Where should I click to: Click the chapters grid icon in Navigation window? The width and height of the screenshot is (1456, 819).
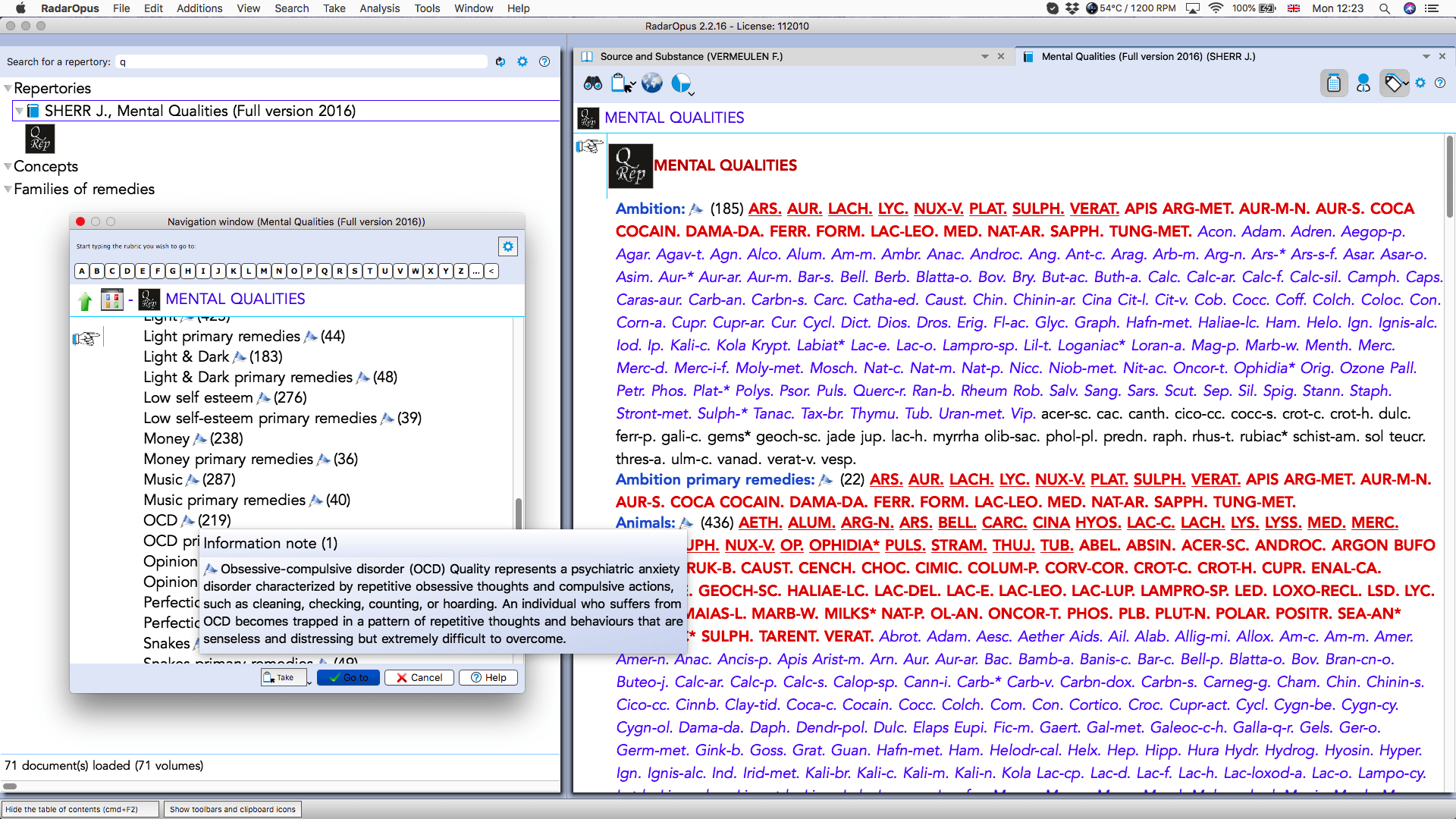point(112,300)
